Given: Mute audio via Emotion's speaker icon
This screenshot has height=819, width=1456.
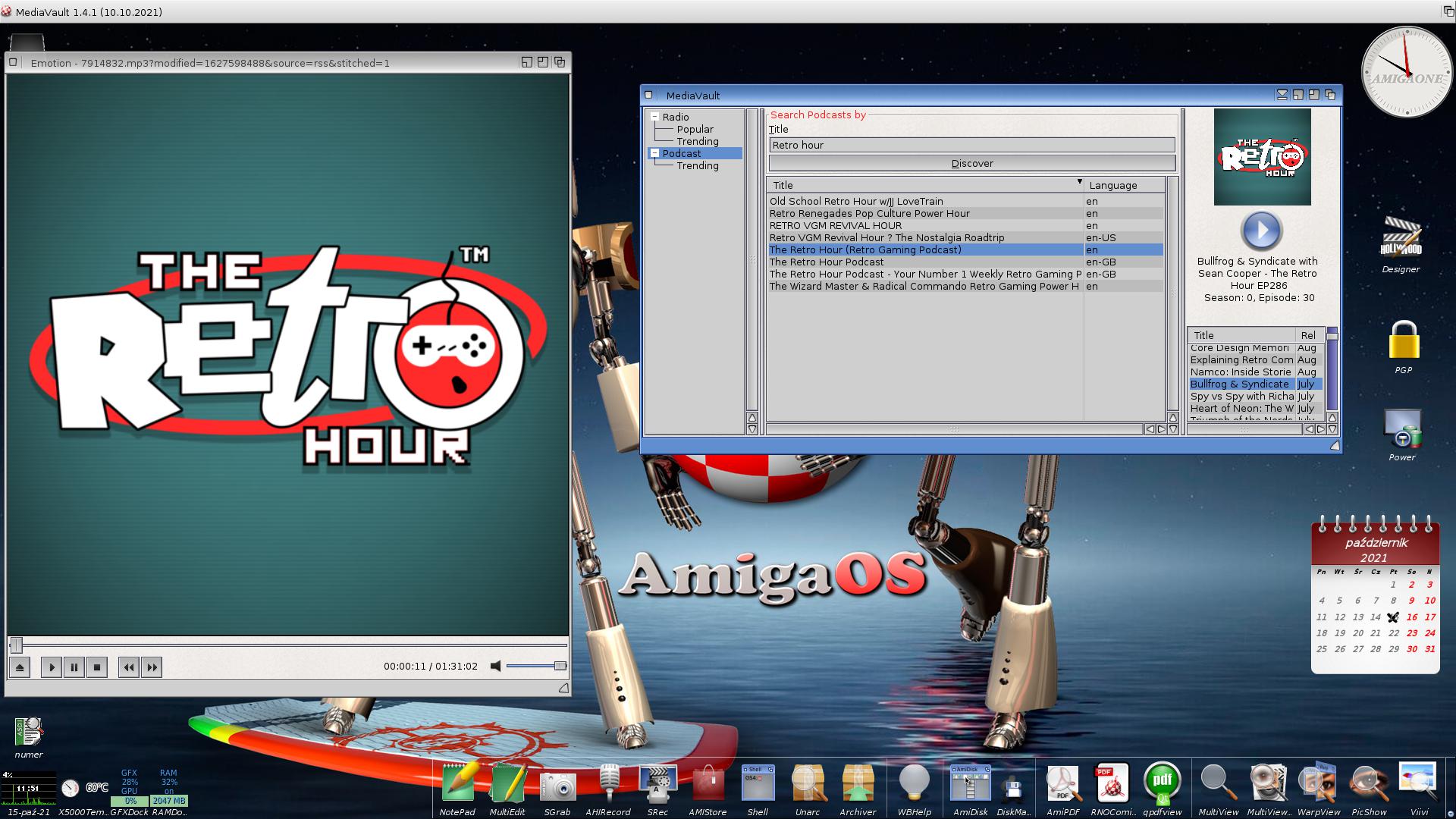Looking at the screenshot, I should [x=495, y=667].
